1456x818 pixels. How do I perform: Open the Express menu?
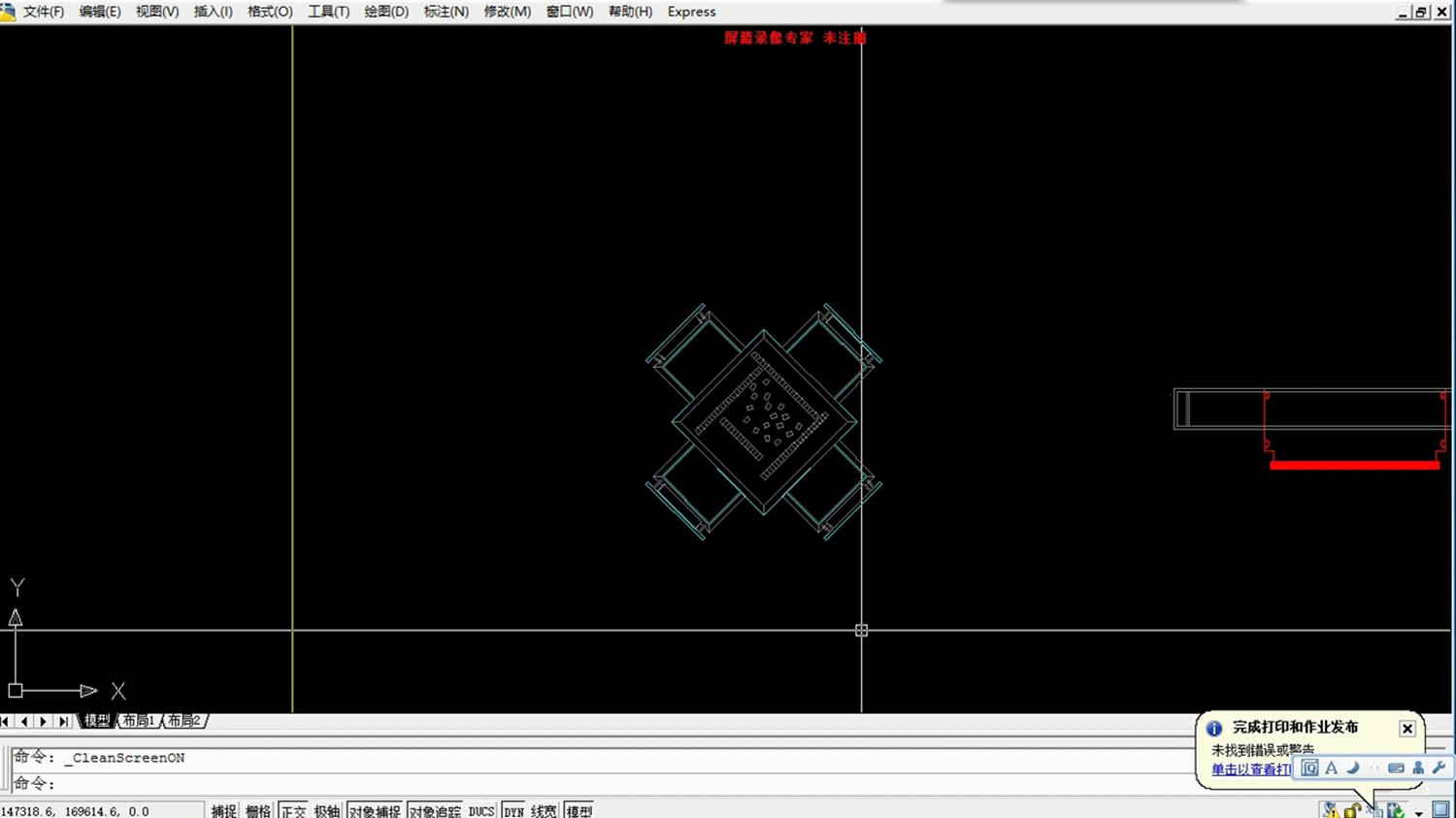(692, 12)
